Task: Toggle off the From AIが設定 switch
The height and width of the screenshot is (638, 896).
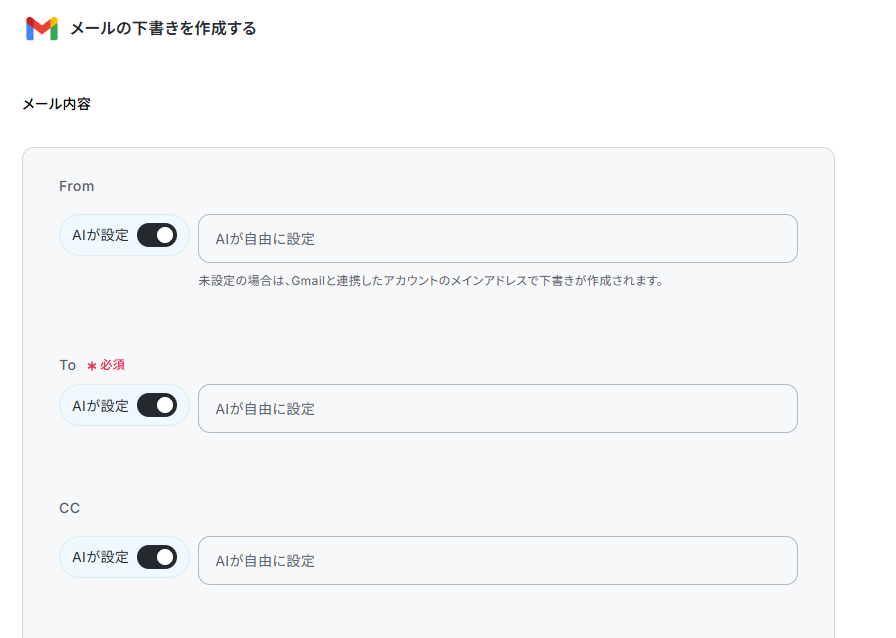Action: click(157, 235)
